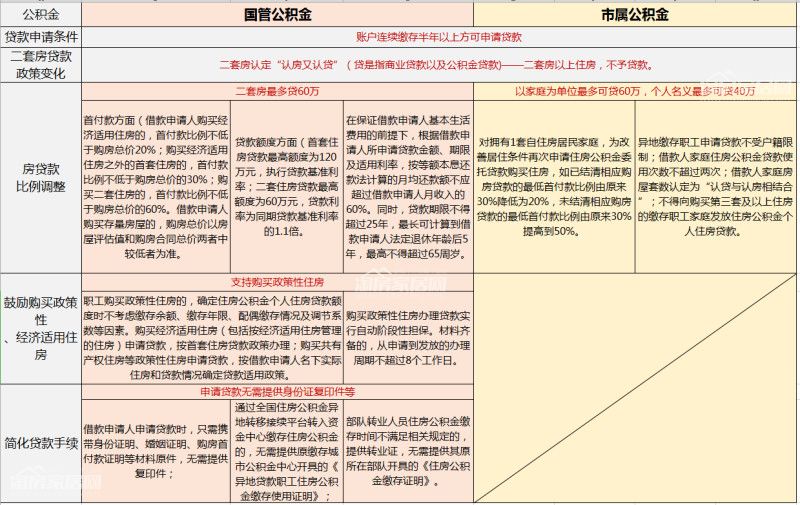Click the cell about 二套房认定“认房又认贷”
Viewport: 800px width, 505px height.
click(x=439, y=65)
